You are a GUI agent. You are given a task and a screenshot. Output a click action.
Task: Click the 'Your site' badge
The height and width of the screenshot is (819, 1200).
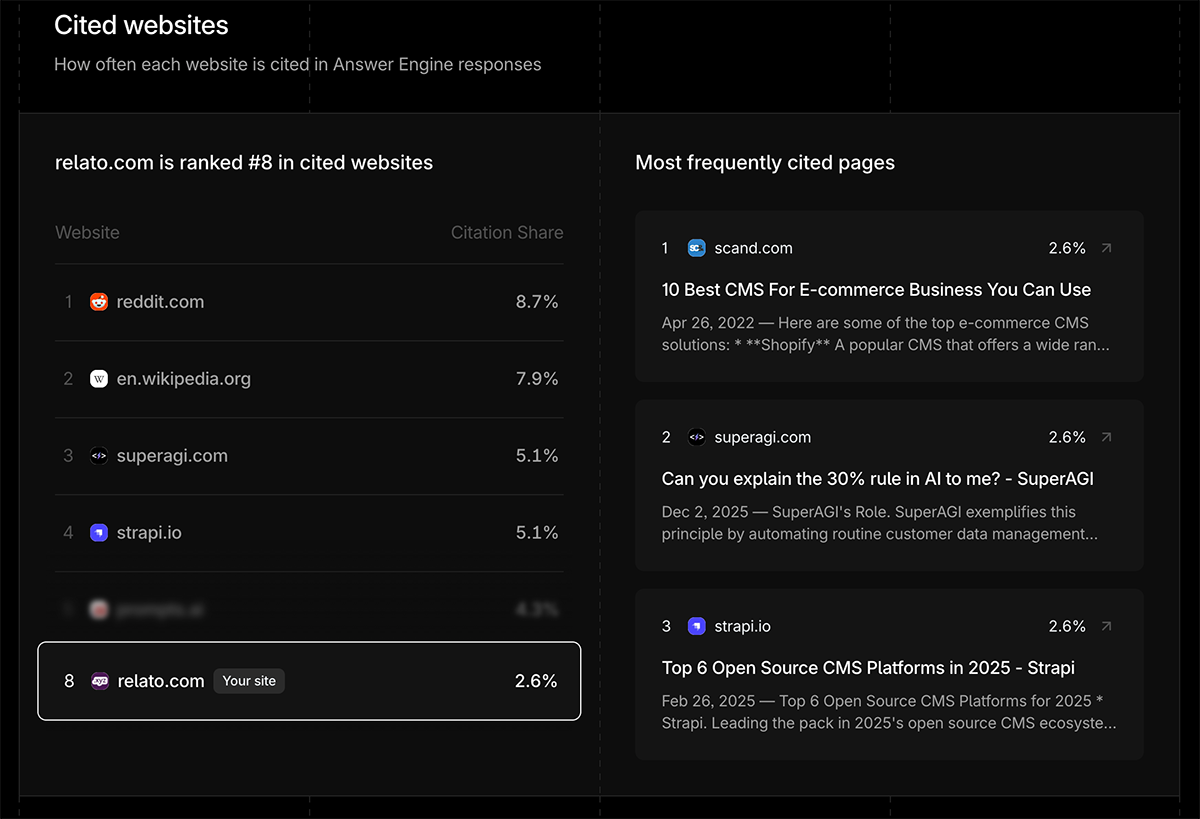249,681
